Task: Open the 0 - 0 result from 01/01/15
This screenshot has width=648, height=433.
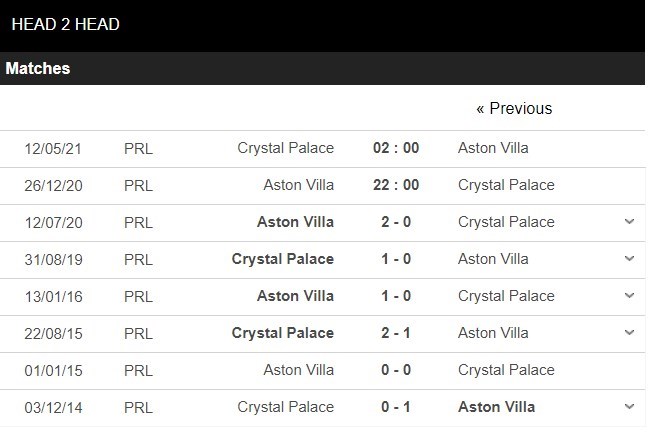Action: click(396, 370)
